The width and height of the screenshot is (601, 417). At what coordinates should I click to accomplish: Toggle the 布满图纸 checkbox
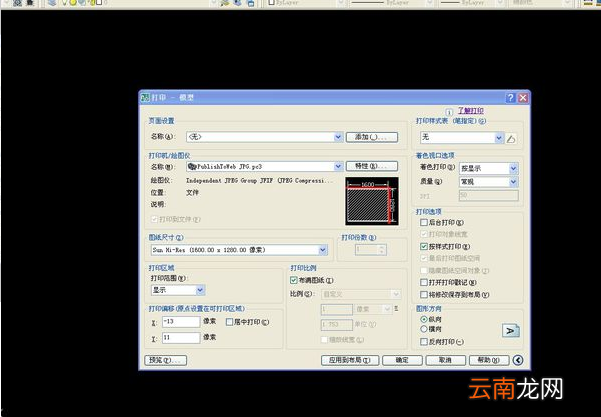(294, 280)
